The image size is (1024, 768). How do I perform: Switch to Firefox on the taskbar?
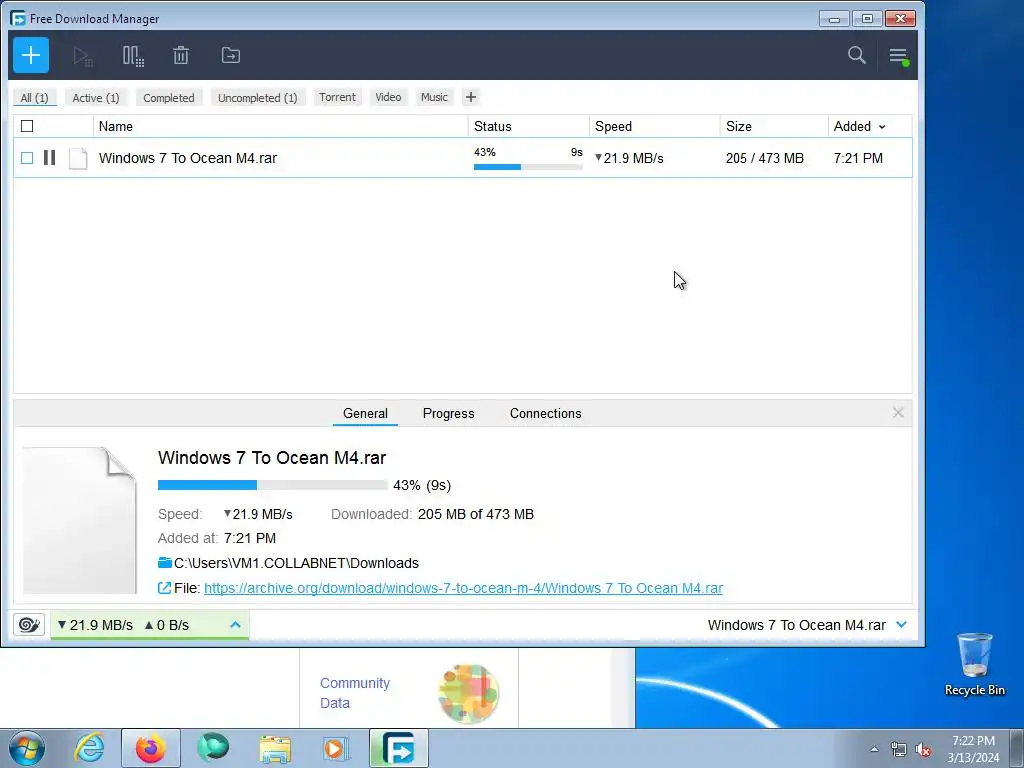point(150,748)
